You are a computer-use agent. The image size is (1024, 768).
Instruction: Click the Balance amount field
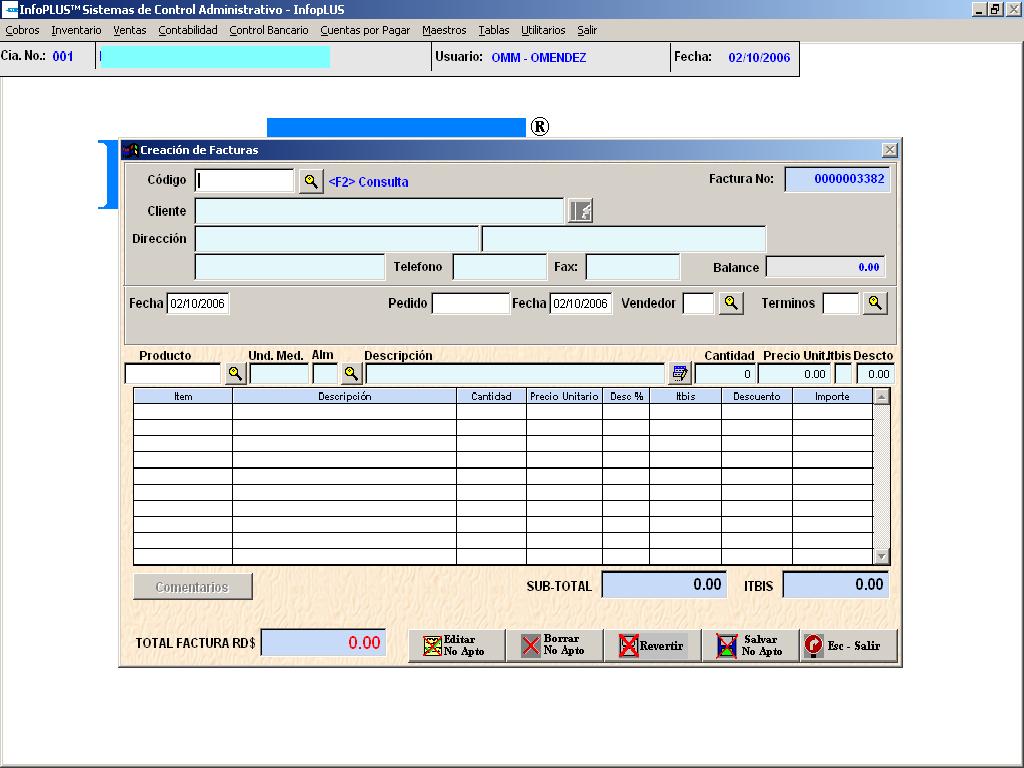click(825, 267)
